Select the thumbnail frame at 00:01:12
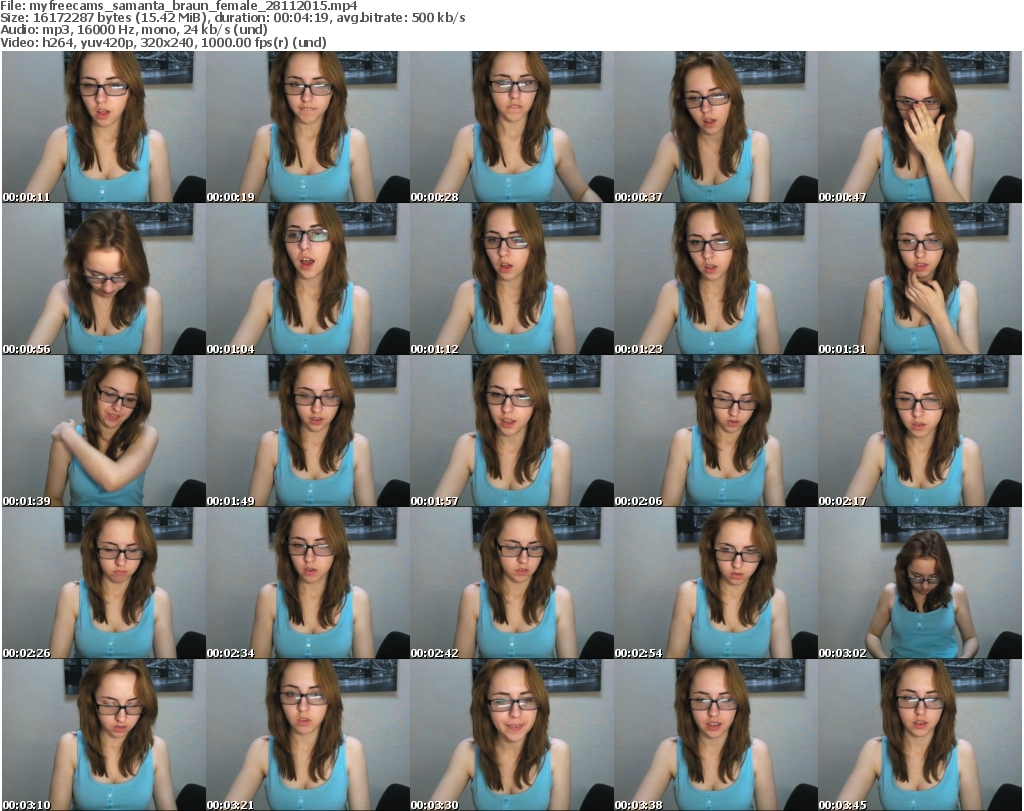Image resolution: width=1024 pixels, height=811 pixels. click(x=511, y=279)
